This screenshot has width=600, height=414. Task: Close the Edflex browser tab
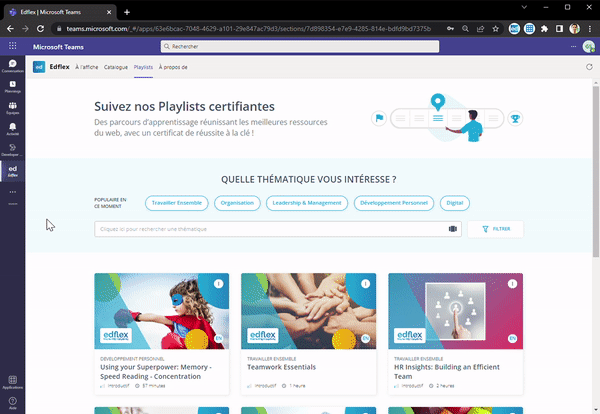click(109, 12)
